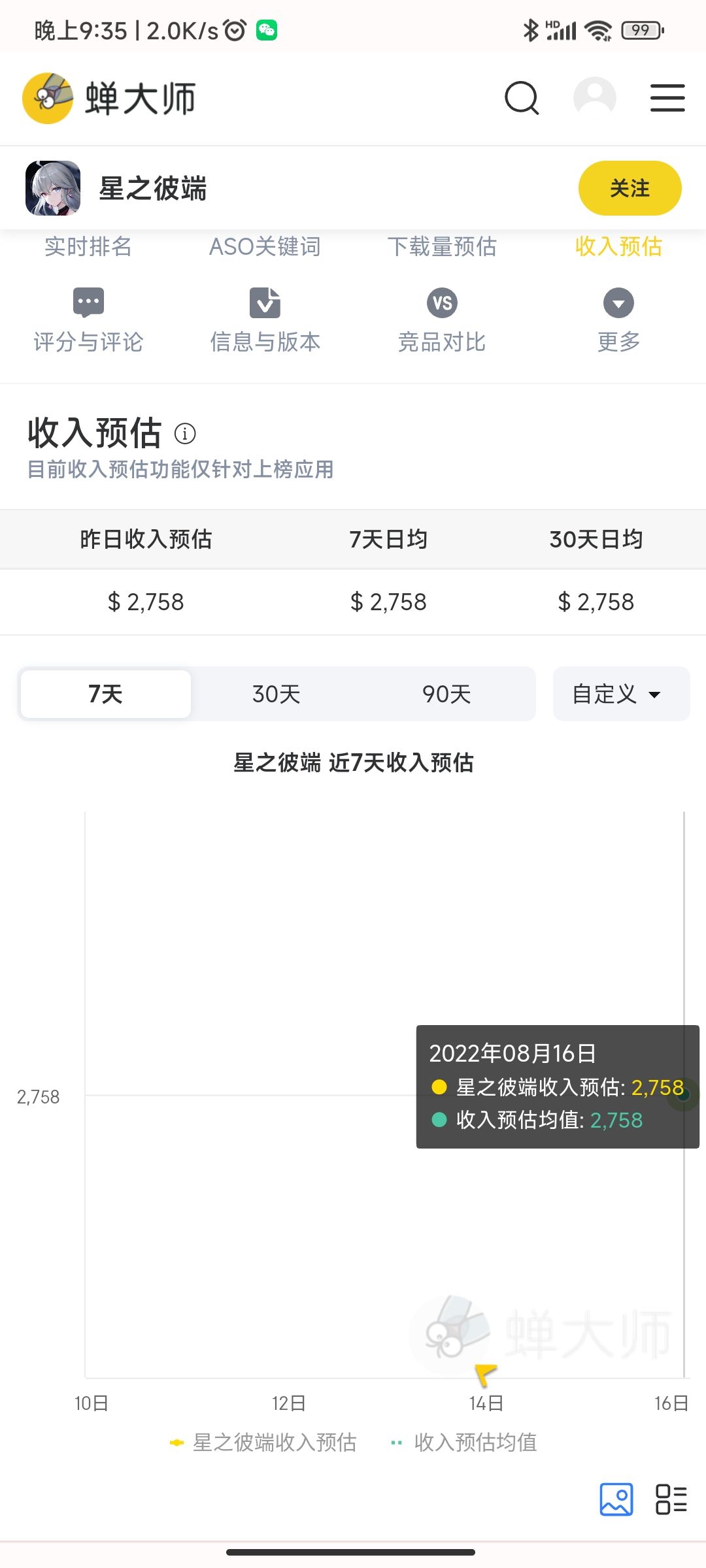Select the 90天 range option
This screenshot has height=1568, width=706.
446,694
